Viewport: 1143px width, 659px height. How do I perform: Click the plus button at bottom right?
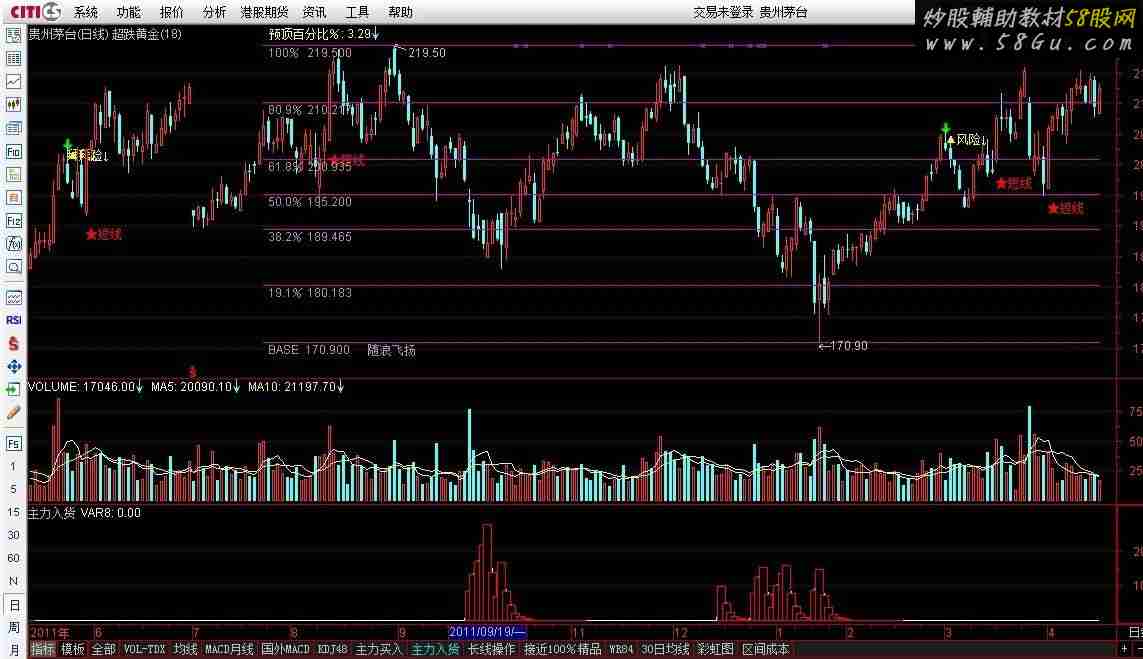pyautogui.click(x=1125, y=648)
